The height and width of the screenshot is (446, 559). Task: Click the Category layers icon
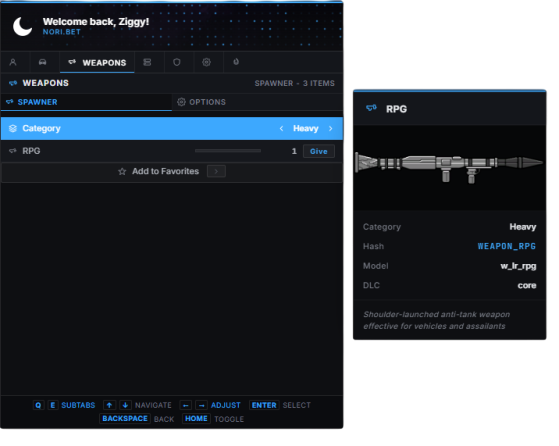tap(13, 128)
